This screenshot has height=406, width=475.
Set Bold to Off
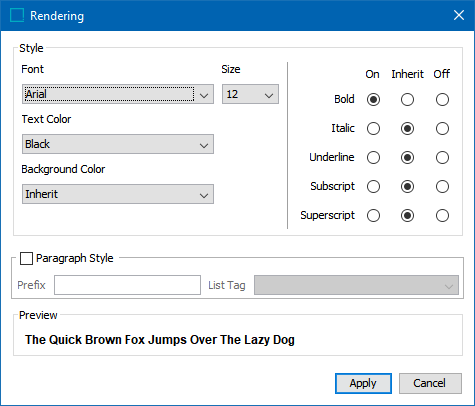[x=442, y=99]
